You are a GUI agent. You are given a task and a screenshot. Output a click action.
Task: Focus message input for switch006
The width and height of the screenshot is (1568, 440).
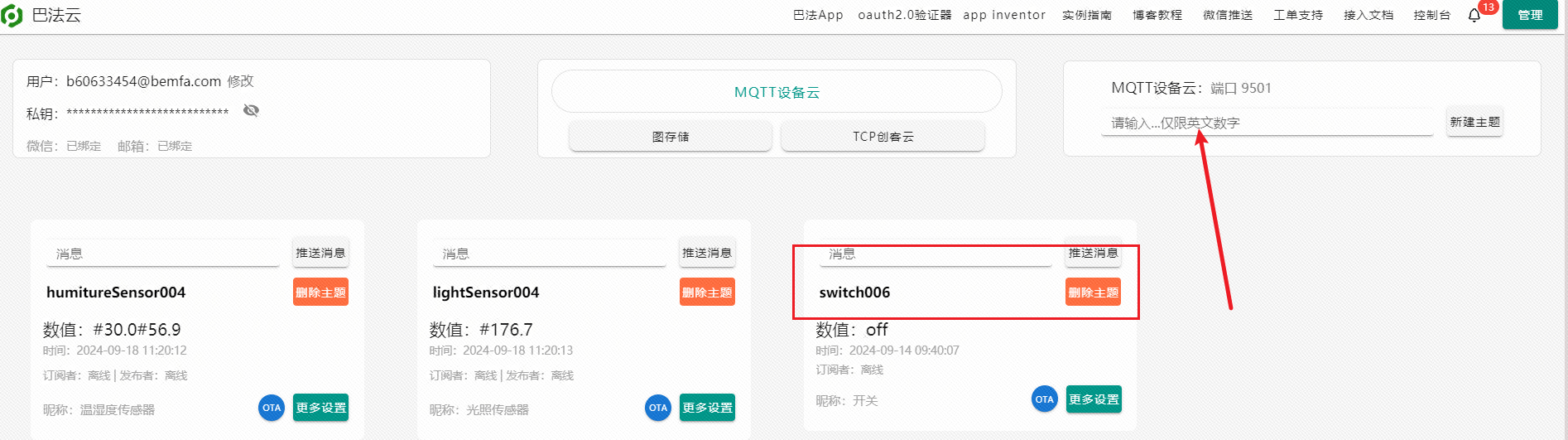(x=936, y=254)
